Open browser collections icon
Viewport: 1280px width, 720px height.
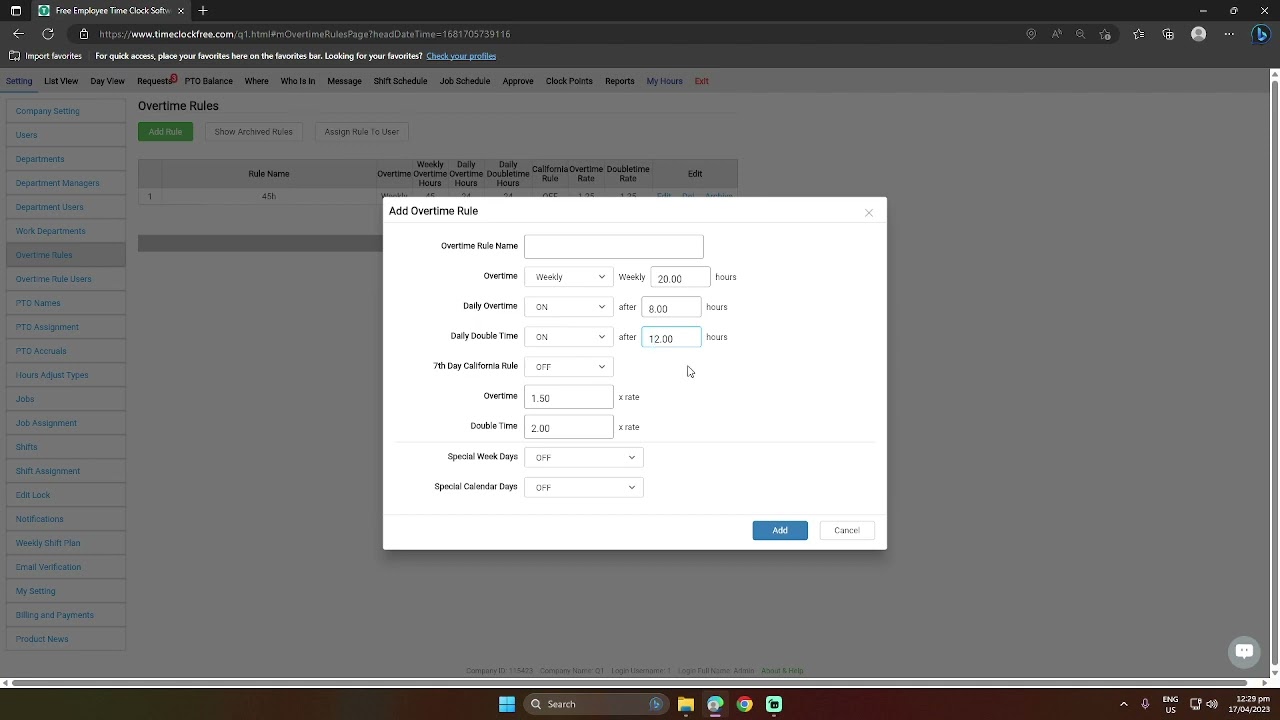(x=1168, y=34)
